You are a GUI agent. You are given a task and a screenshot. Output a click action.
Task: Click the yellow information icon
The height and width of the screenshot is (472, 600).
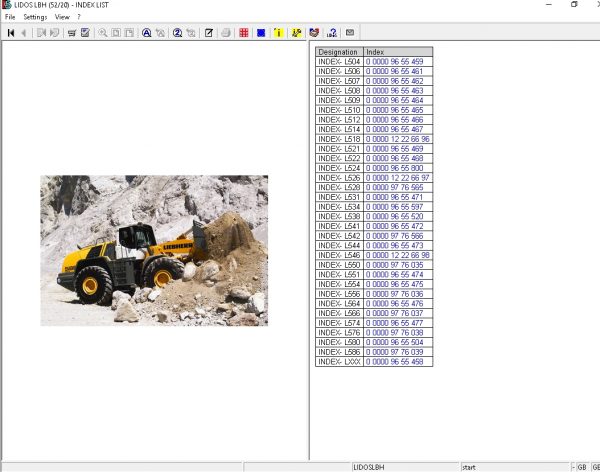tap(279, 33)
